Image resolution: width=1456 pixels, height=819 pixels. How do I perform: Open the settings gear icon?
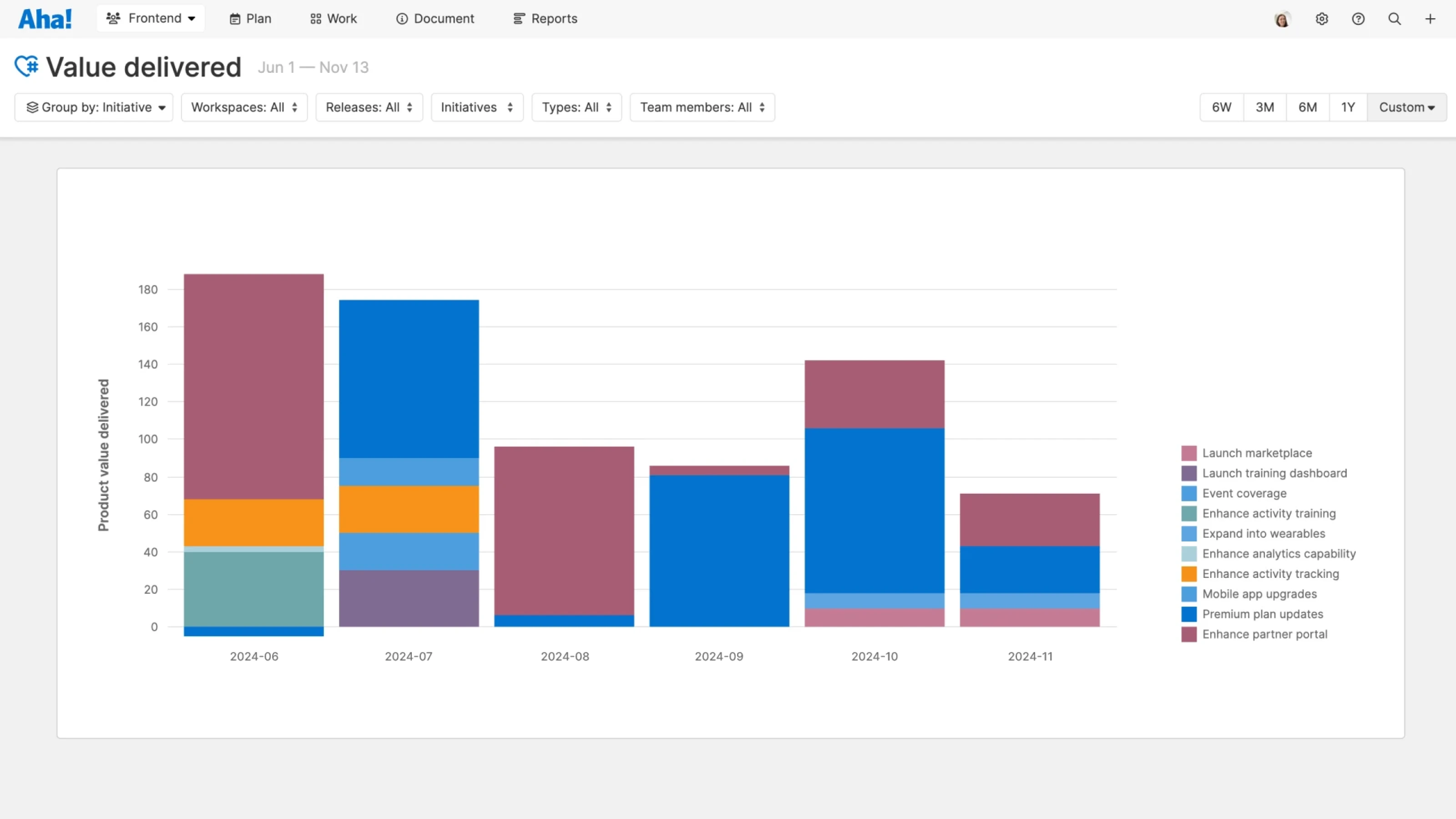coord(1321,19)
